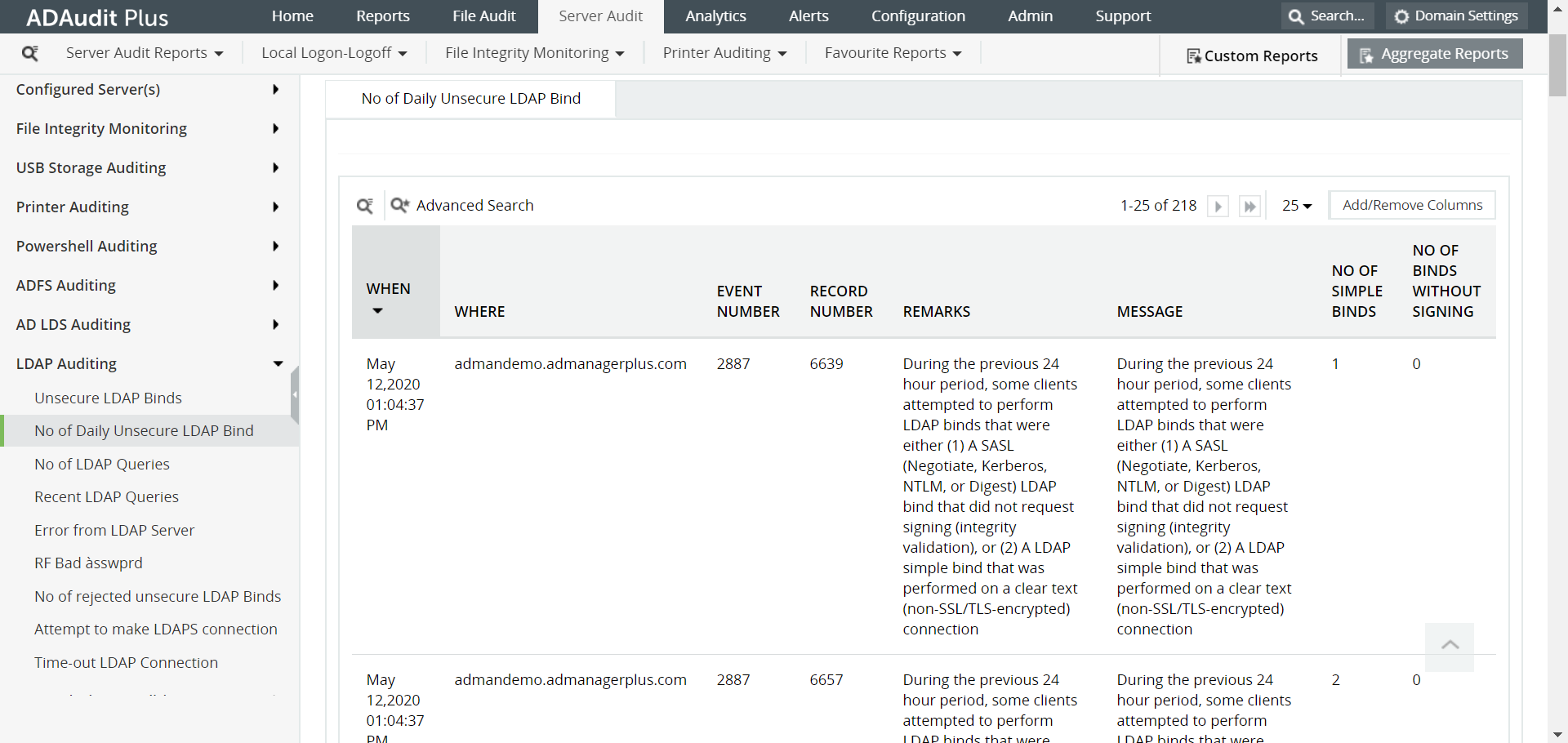Expand AD LDS Auditing section
Screen dimensions: 1568x743
coord(149,324)
